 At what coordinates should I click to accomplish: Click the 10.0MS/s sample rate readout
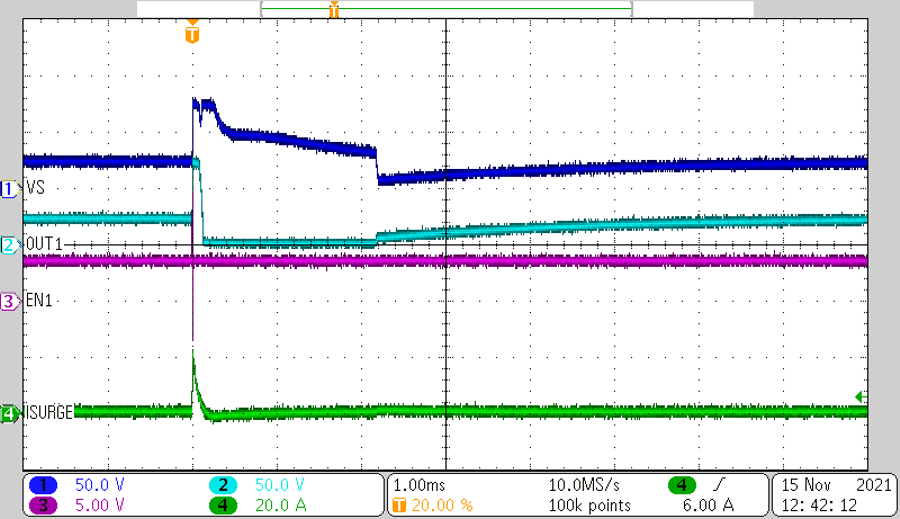584,485
